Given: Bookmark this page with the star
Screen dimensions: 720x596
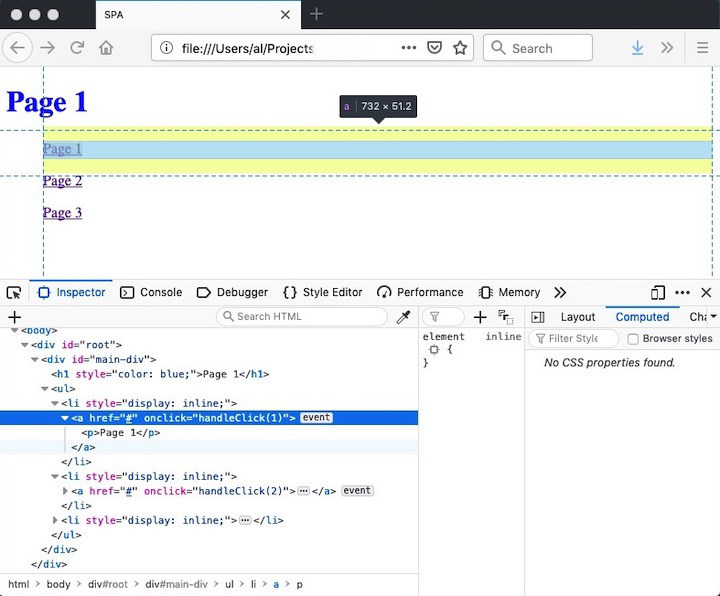Looking at the screenshot, I should [x=460, y=48].
